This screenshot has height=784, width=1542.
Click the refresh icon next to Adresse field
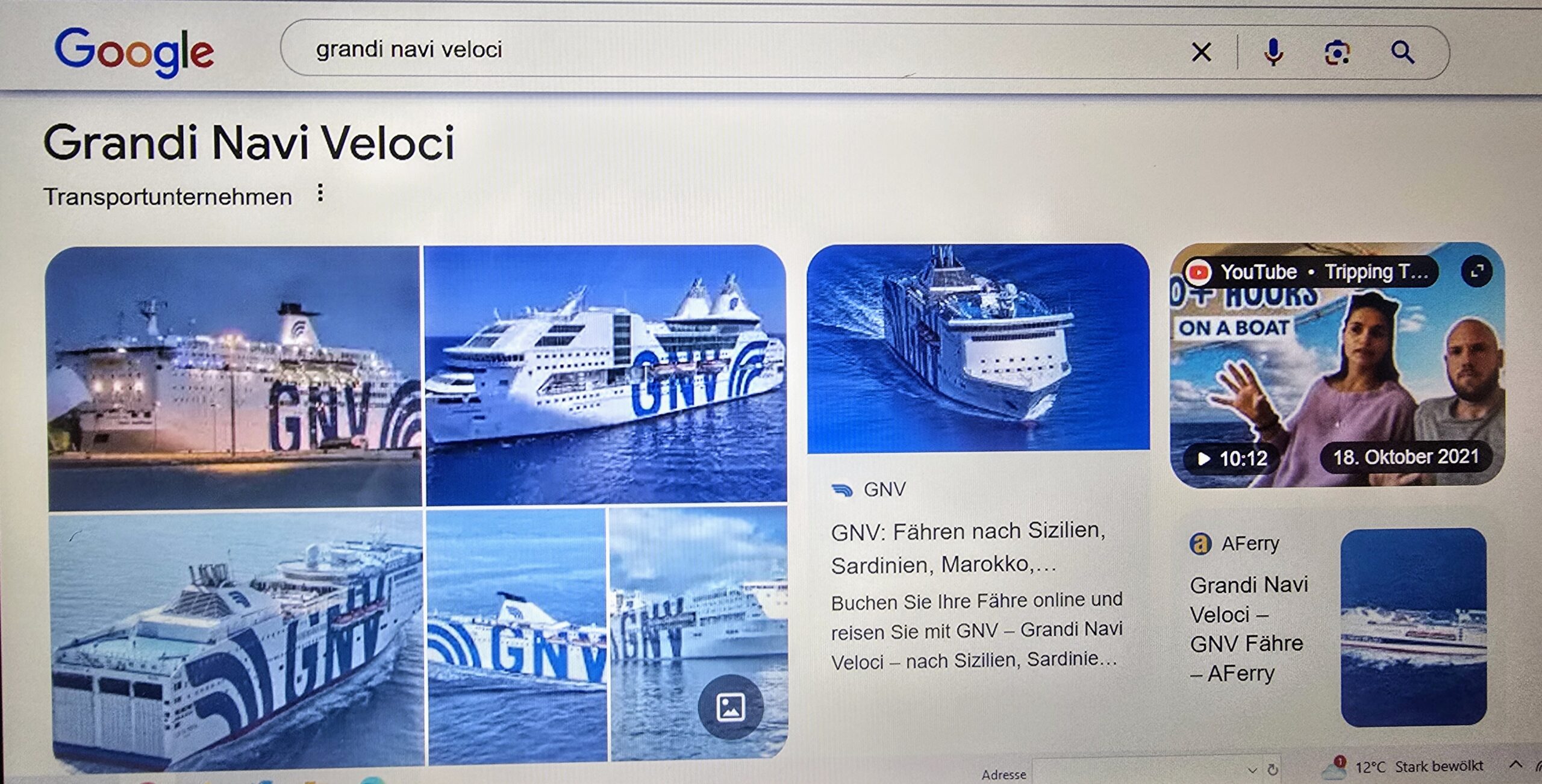coord(1273,769)
